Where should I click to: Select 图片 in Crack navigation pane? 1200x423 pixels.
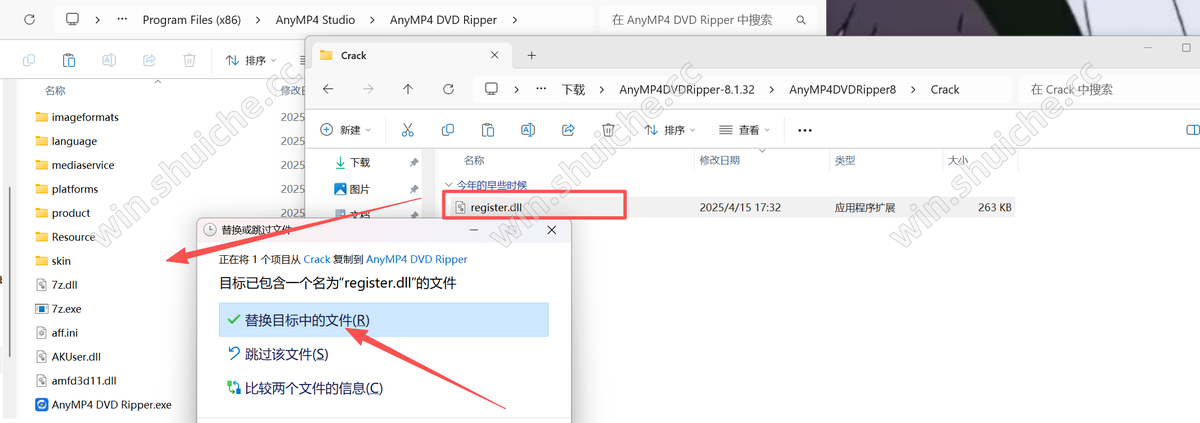pos(359,189)
